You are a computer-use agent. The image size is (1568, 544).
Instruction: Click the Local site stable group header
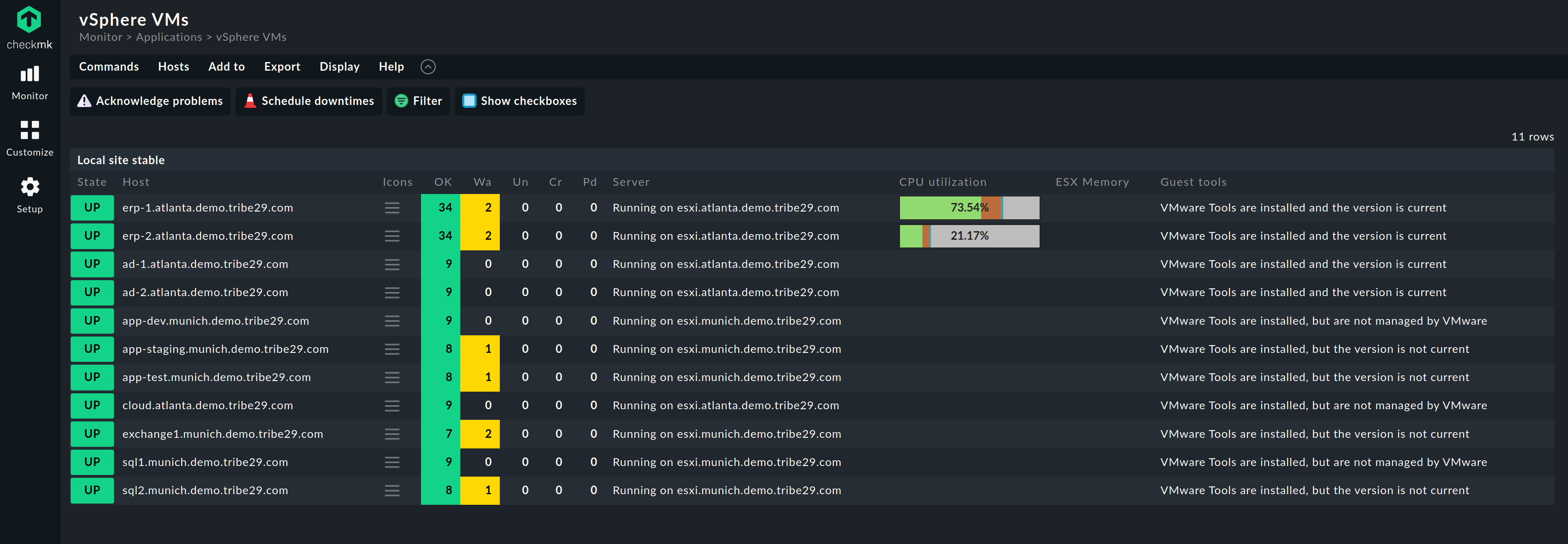point(120,160)
